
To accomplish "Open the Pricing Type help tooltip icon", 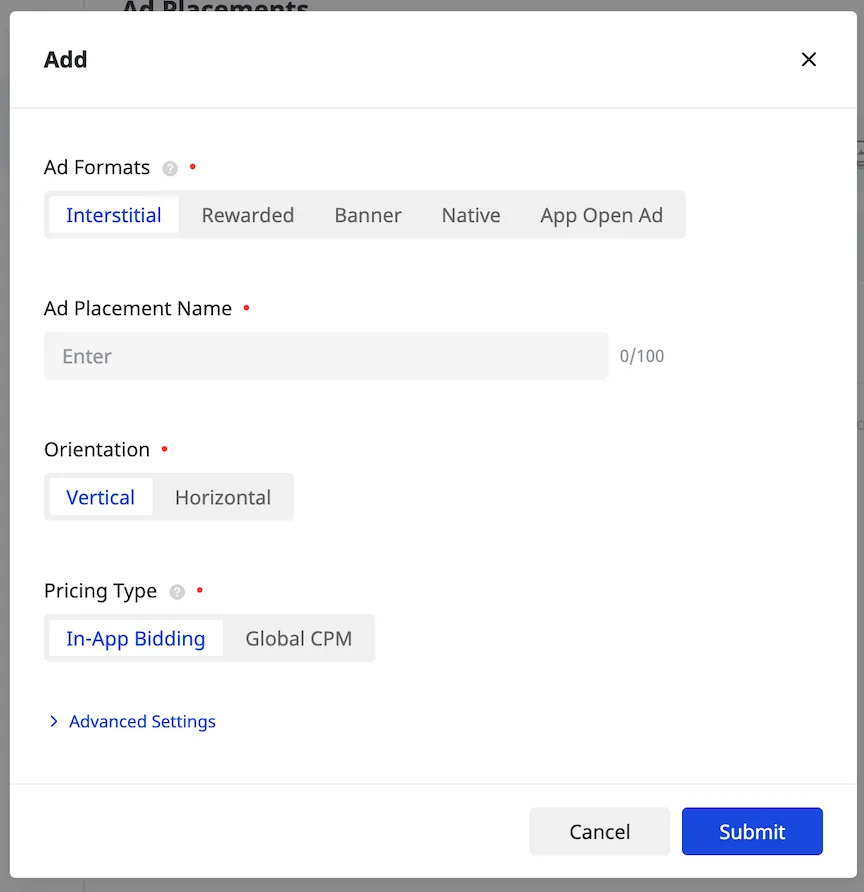I will tap(177, 591).
